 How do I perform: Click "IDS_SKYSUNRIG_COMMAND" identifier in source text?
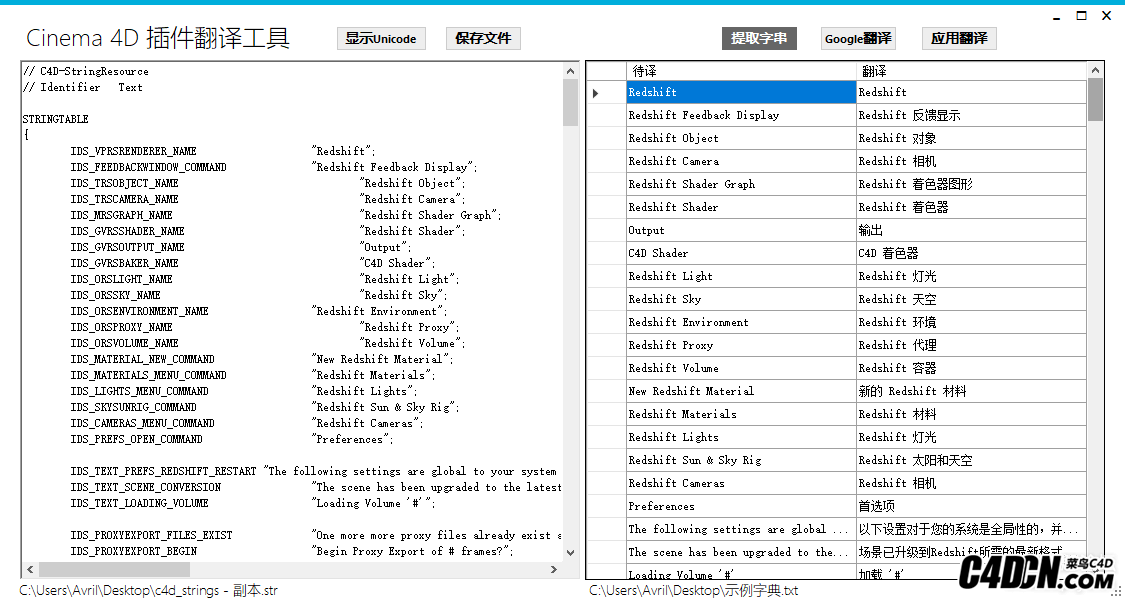[x=133, y=407]
